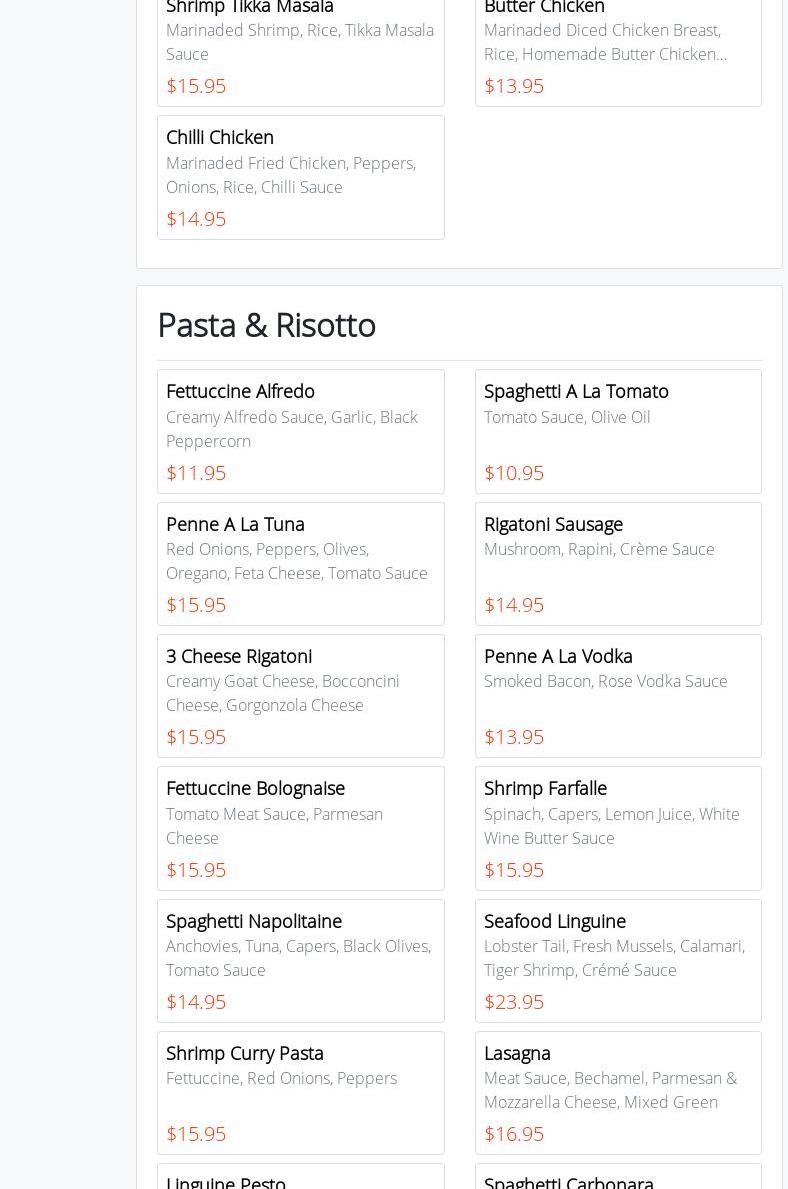
Task: Click the Linguine Pesto item title
Action: pos(226,1182)
